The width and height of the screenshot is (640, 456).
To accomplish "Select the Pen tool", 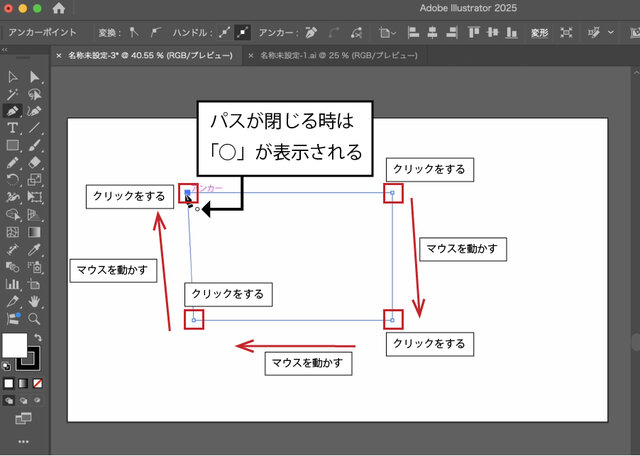I will pos(13,111).
